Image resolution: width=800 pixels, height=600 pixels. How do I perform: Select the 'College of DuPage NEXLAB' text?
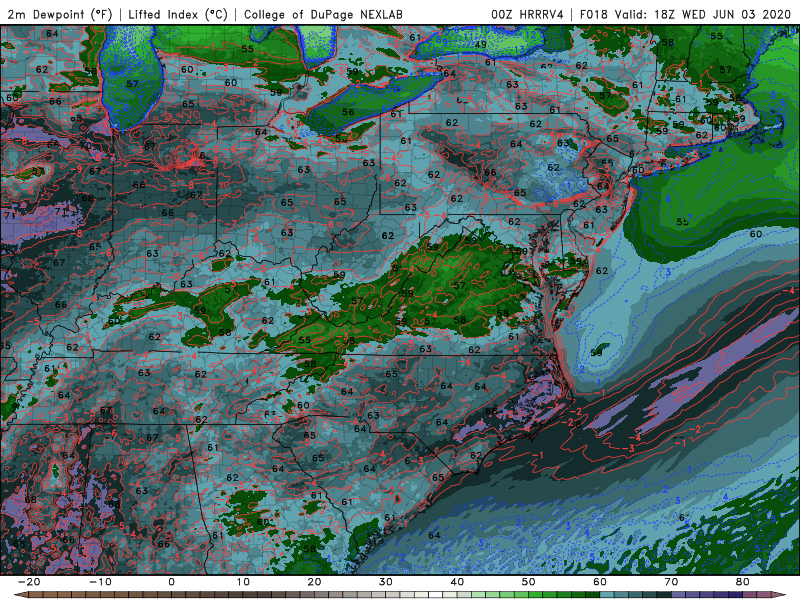pos(323,14)
